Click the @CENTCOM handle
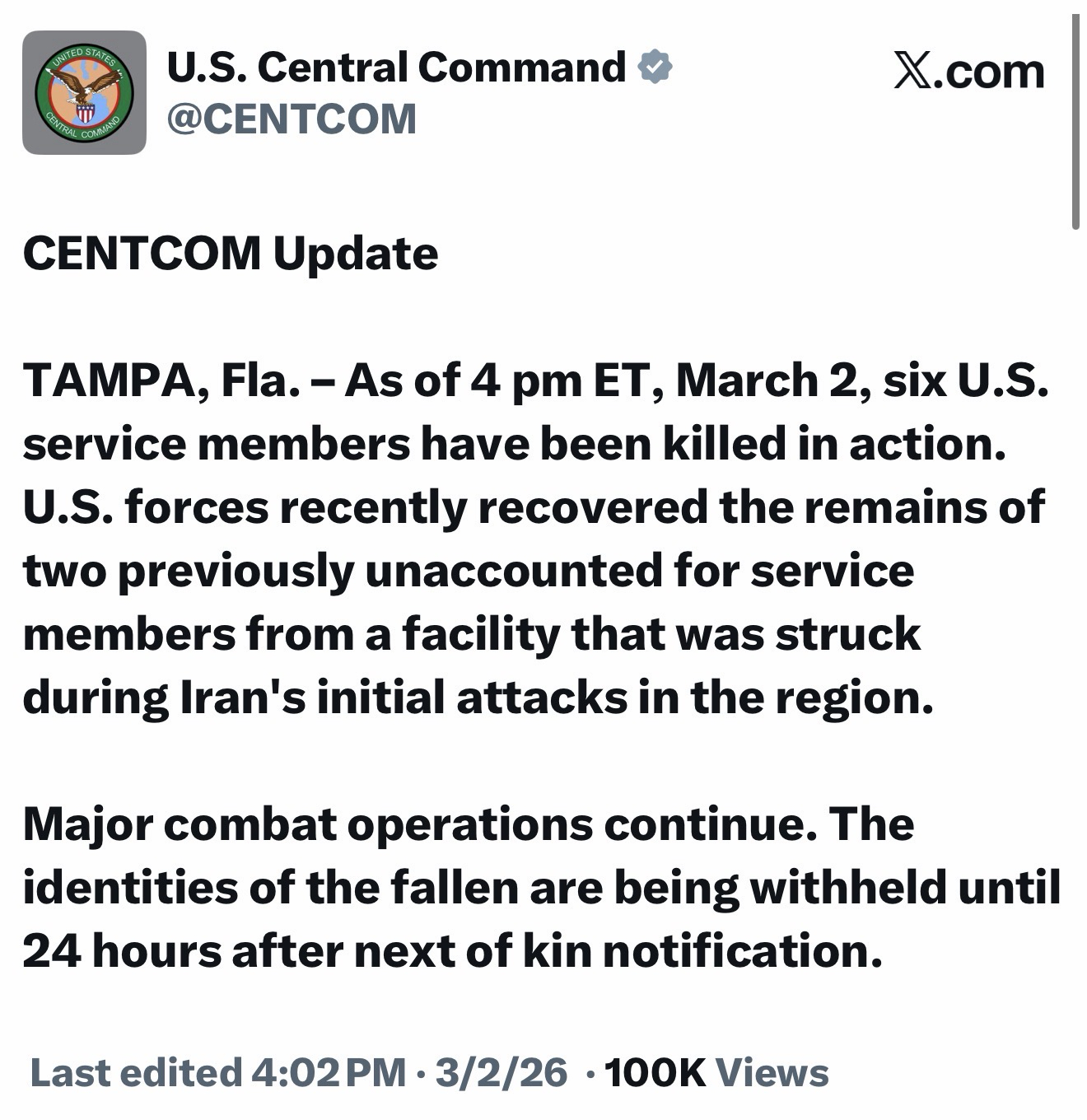 pos(292,119)
